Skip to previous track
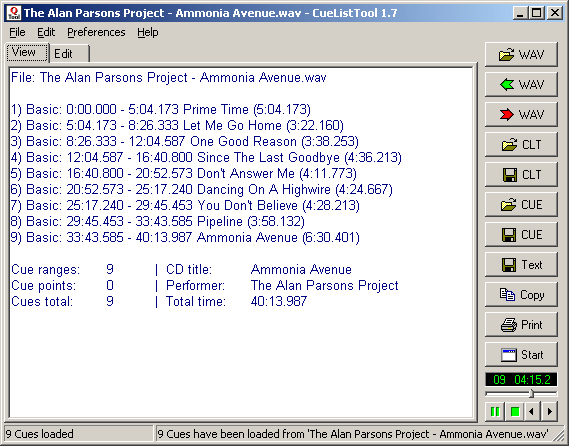Image resolution: width=569 pixels, height=446 pixels. point(532,412)
